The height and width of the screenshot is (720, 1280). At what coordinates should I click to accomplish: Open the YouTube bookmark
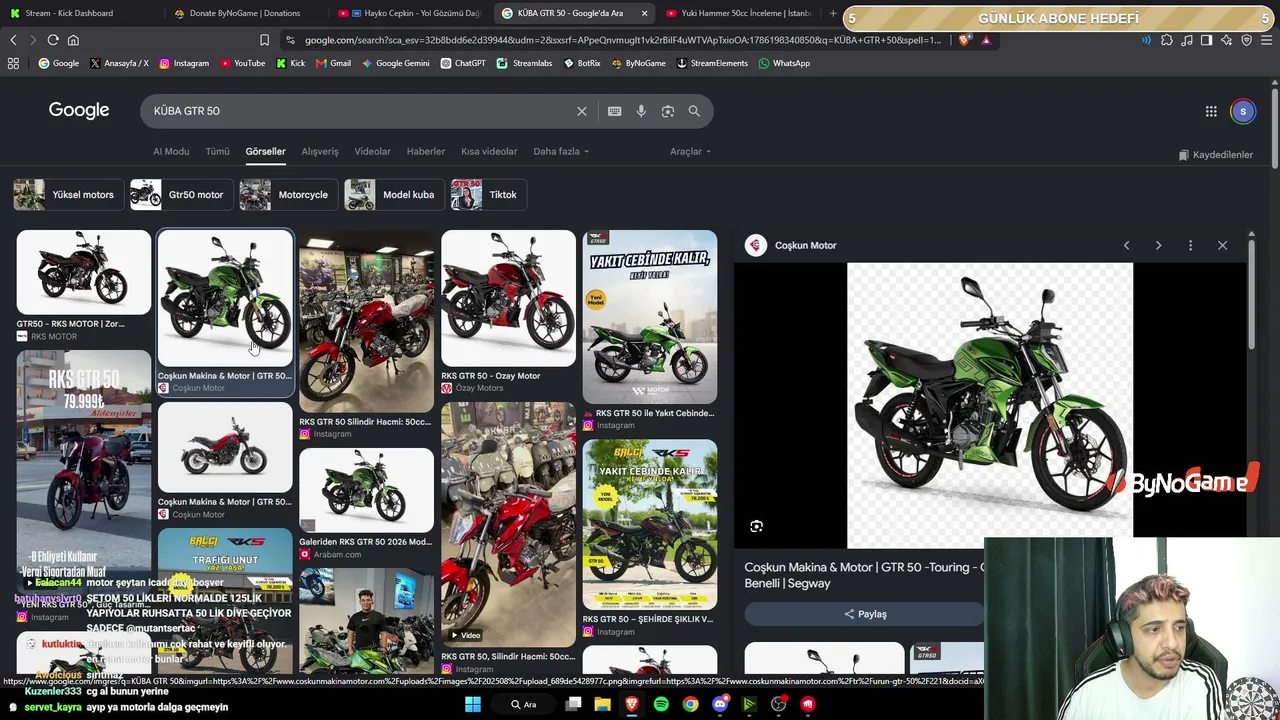point(242,63)
